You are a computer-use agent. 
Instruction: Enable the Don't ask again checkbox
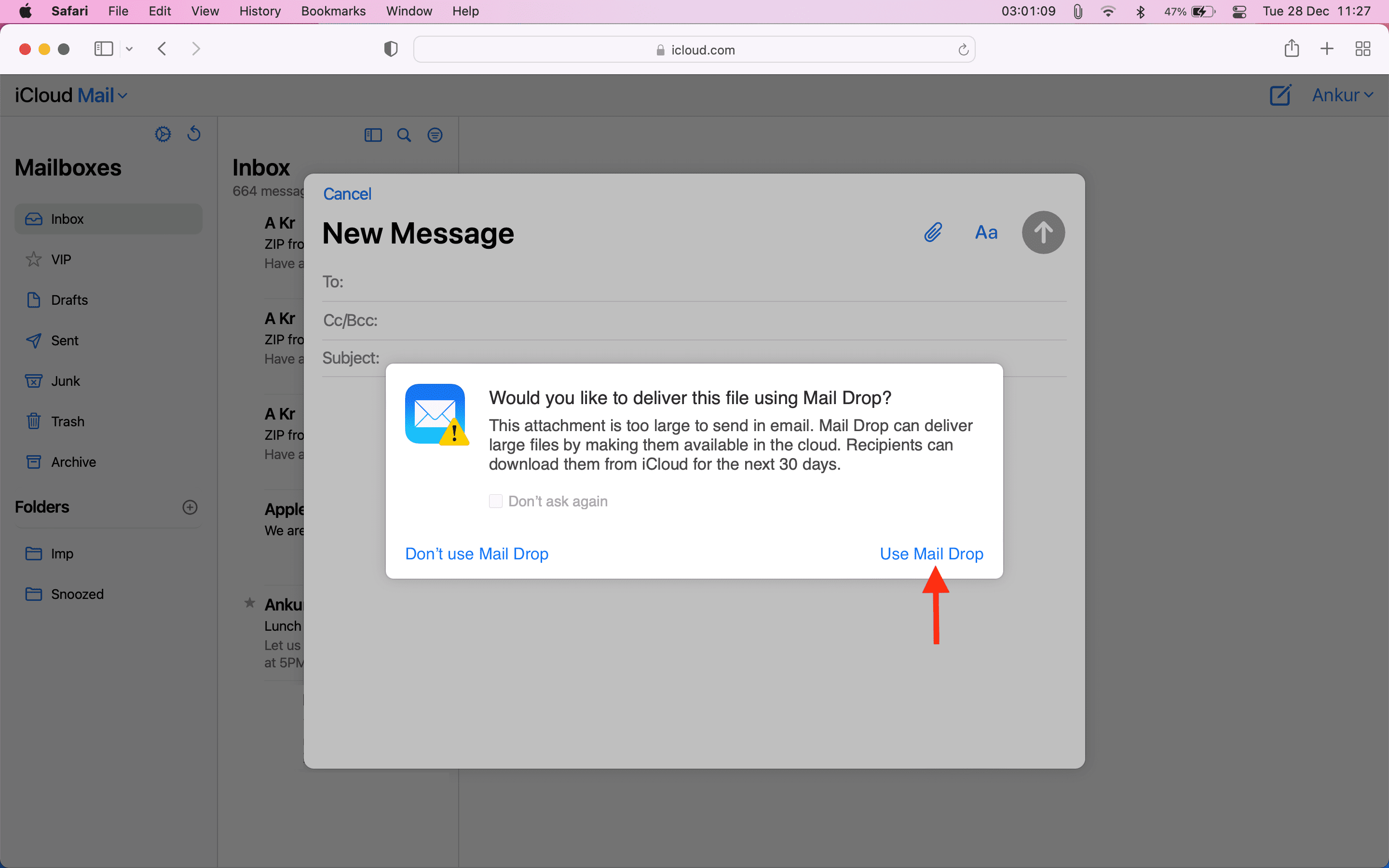(495, 501)
